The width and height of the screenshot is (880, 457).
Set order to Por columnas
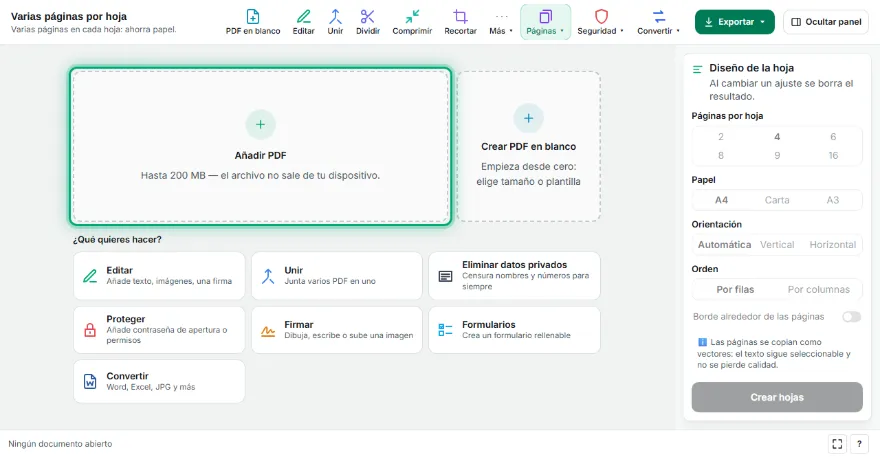tap(818, 290)
